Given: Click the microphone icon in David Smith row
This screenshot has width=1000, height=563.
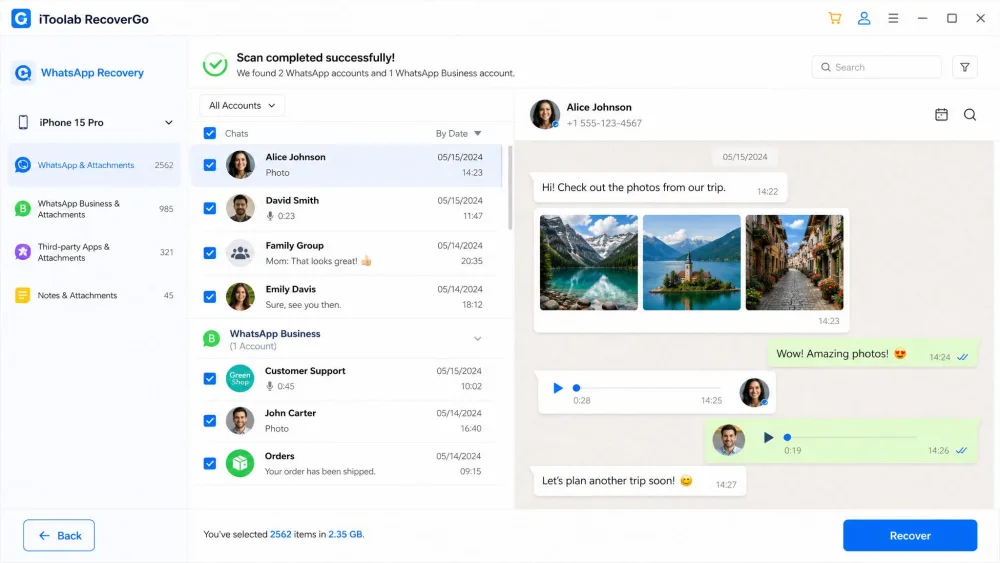Looking at the screenshot, I should click(x=270, y=216).
